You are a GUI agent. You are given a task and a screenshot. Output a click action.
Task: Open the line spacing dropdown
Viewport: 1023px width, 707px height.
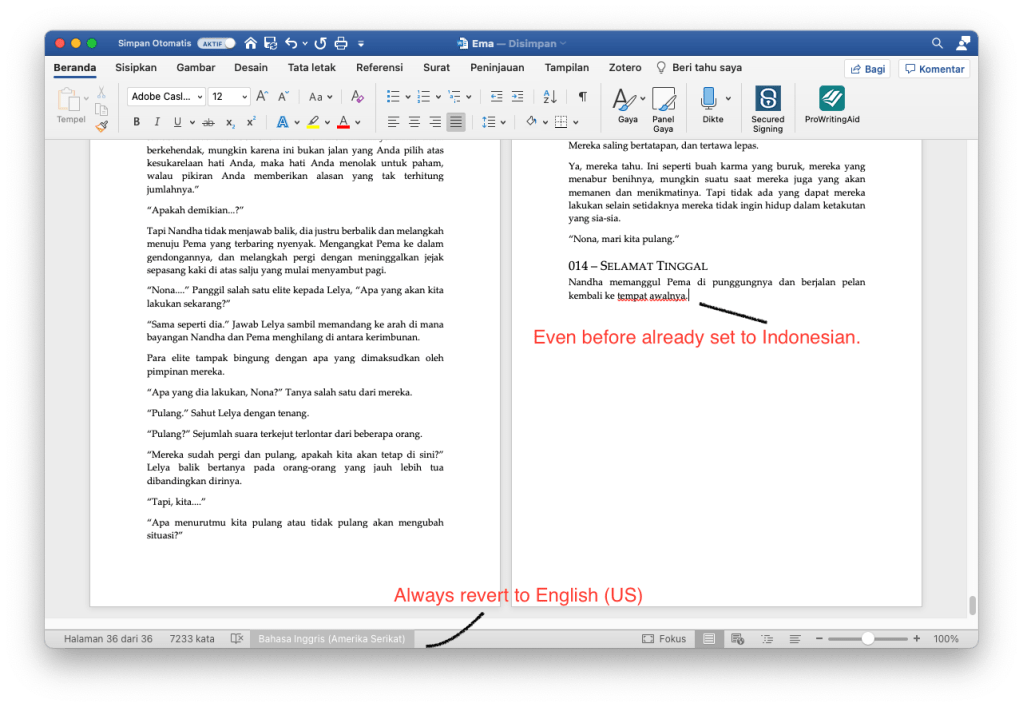(494, 122)
